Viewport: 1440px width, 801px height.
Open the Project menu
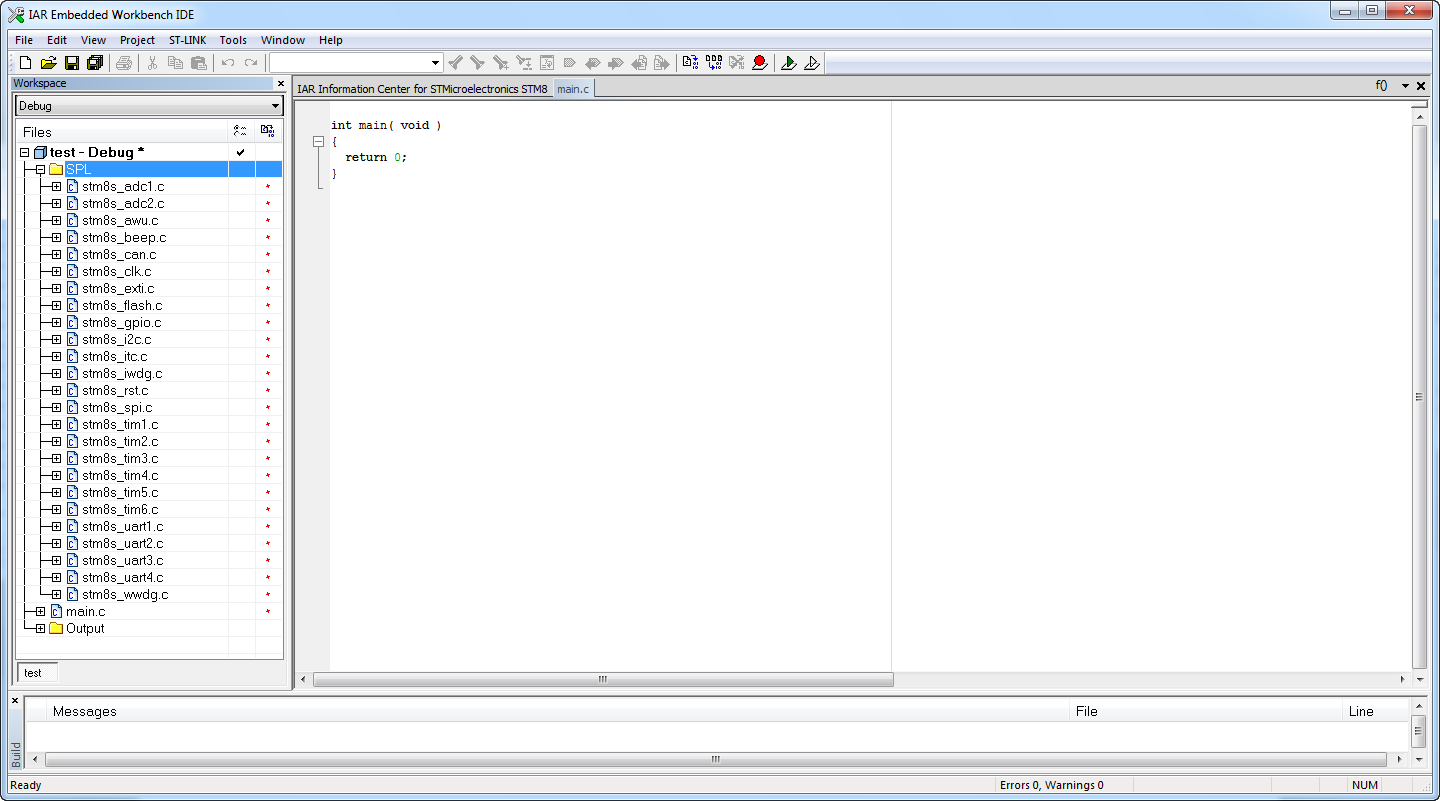coord(137,40)
